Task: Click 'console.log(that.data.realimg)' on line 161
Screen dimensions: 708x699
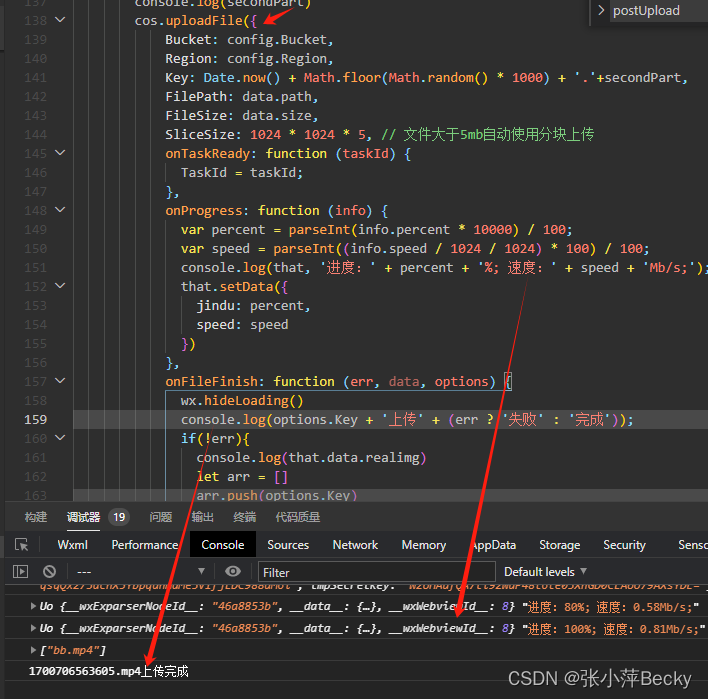Action: click(x=311, y=457)
